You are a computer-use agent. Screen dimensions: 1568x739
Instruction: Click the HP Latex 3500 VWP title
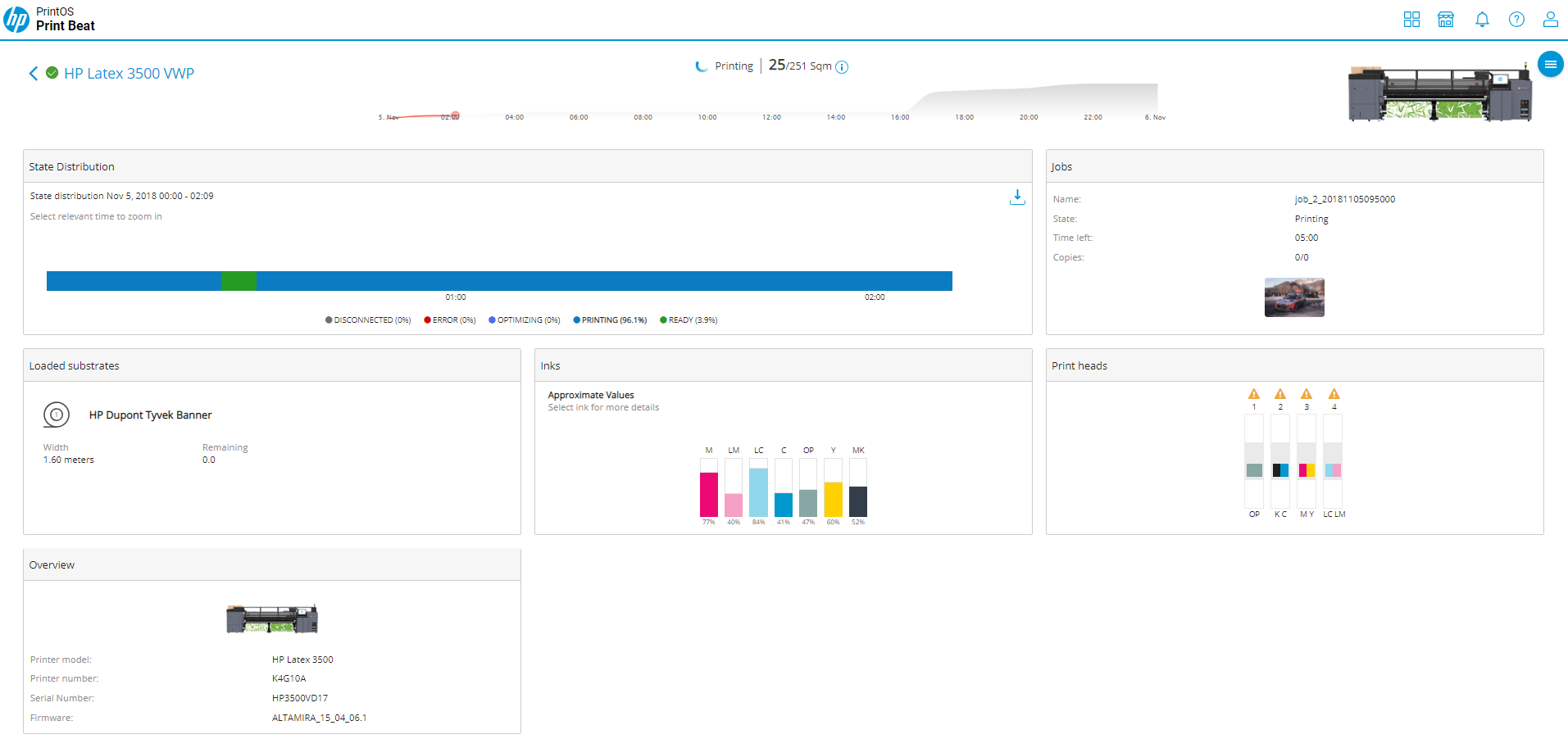coord(130,74)
